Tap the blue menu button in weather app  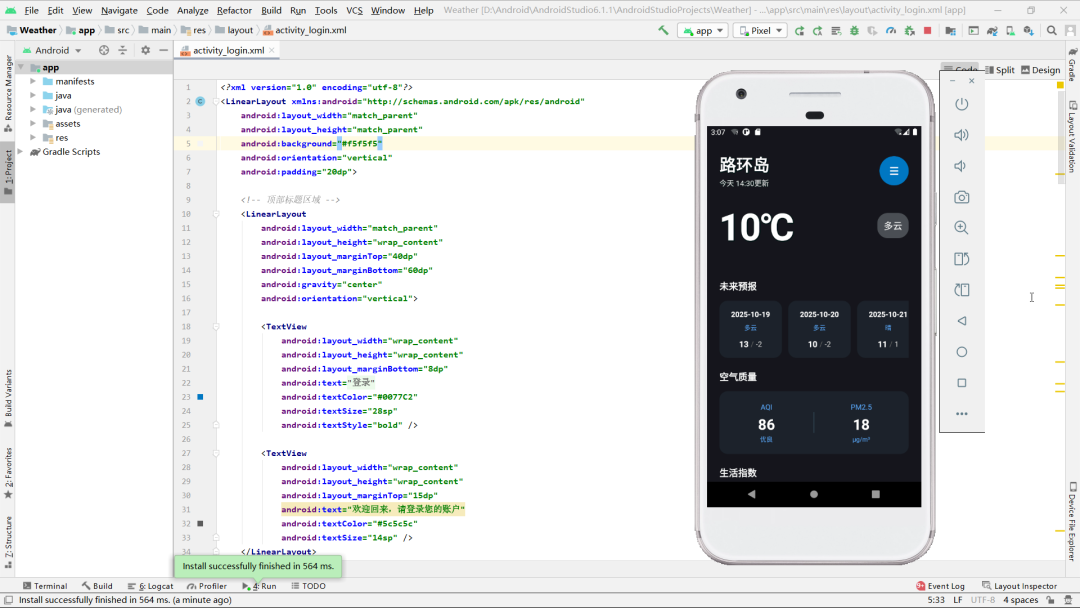[893, 171]
